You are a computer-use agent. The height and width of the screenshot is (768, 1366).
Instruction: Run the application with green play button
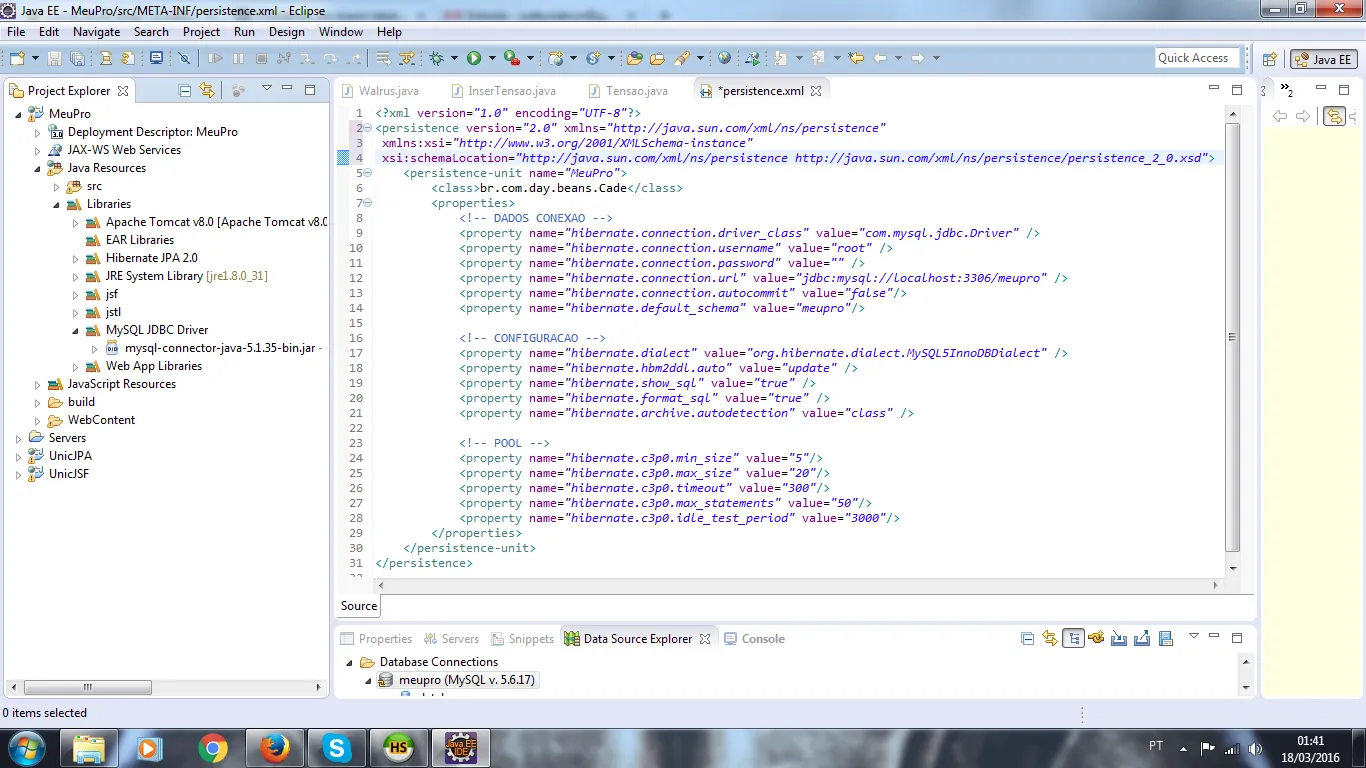(474, 59)
